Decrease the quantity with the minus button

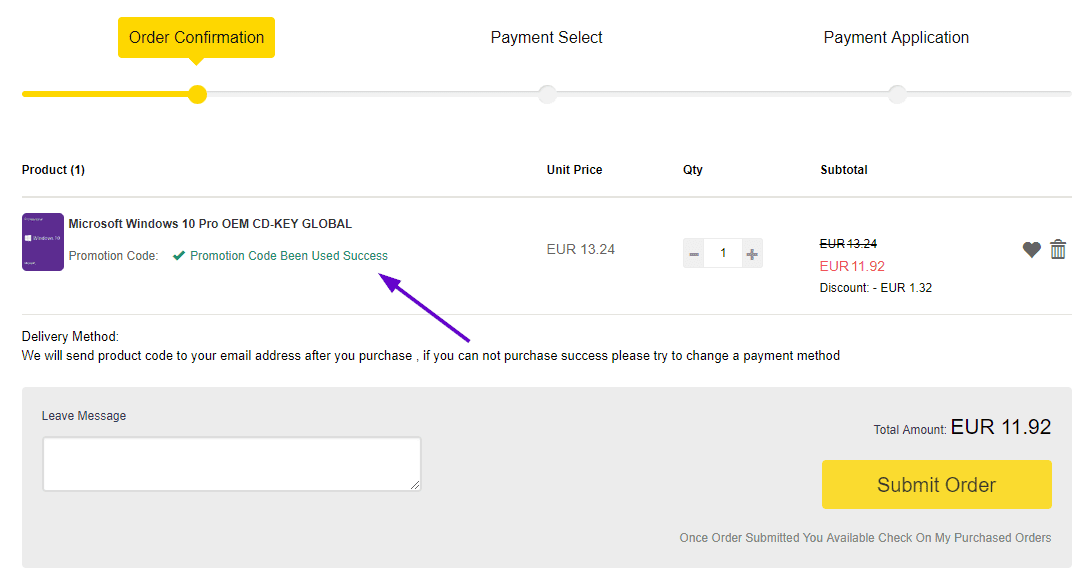pos(694,253)
